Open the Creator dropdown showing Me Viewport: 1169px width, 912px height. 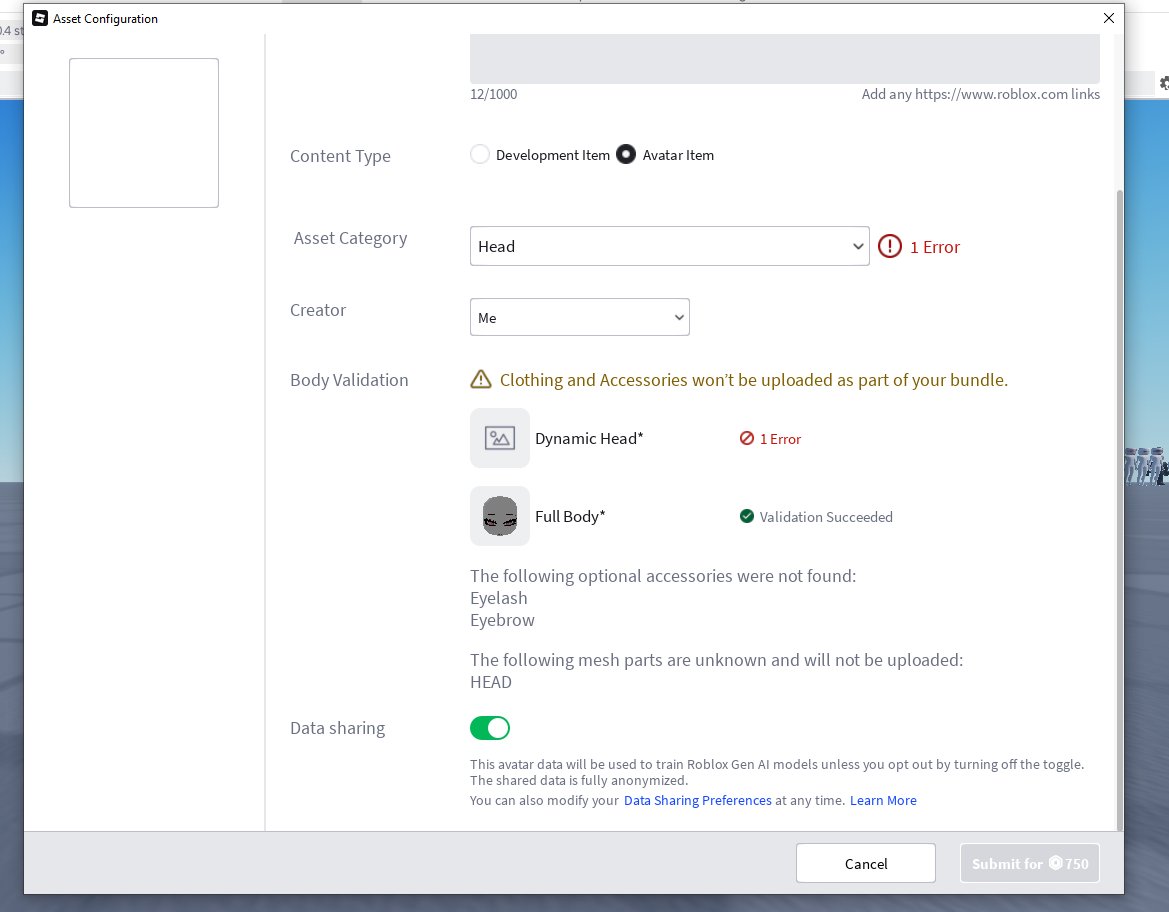579,318
